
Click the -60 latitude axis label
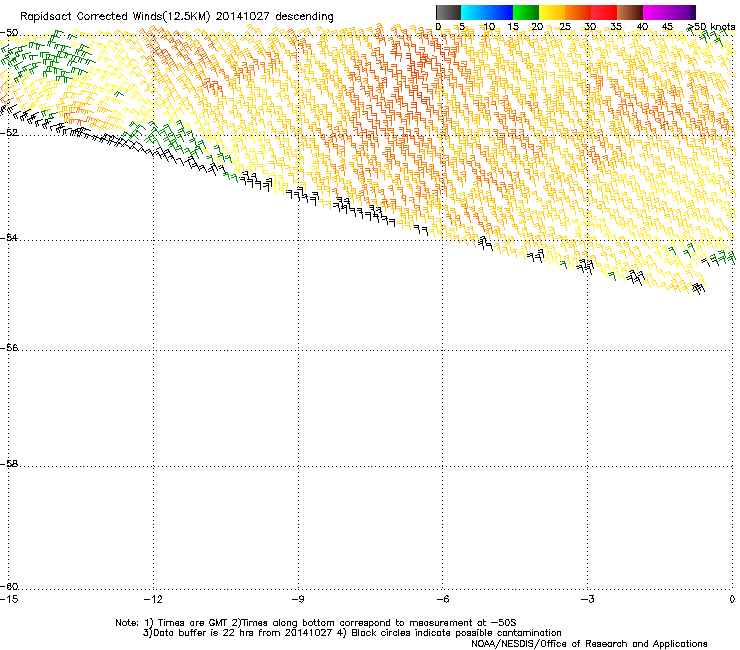pos(9,587)
